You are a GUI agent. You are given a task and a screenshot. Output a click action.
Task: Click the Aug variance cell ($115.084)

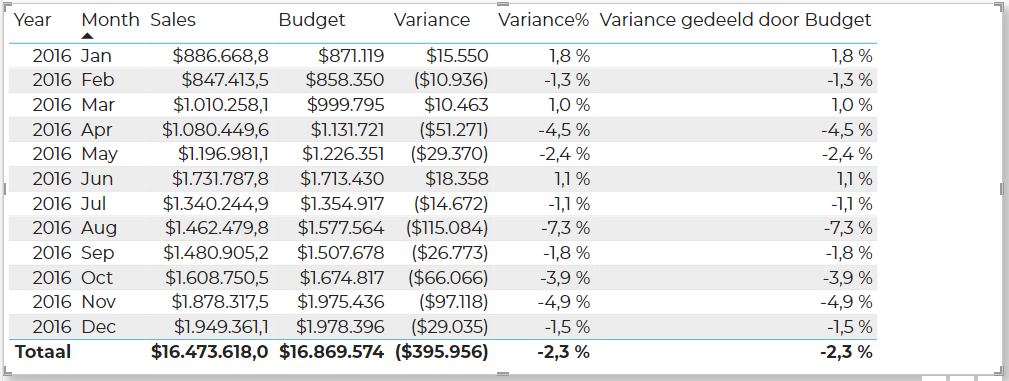[447, 228]
